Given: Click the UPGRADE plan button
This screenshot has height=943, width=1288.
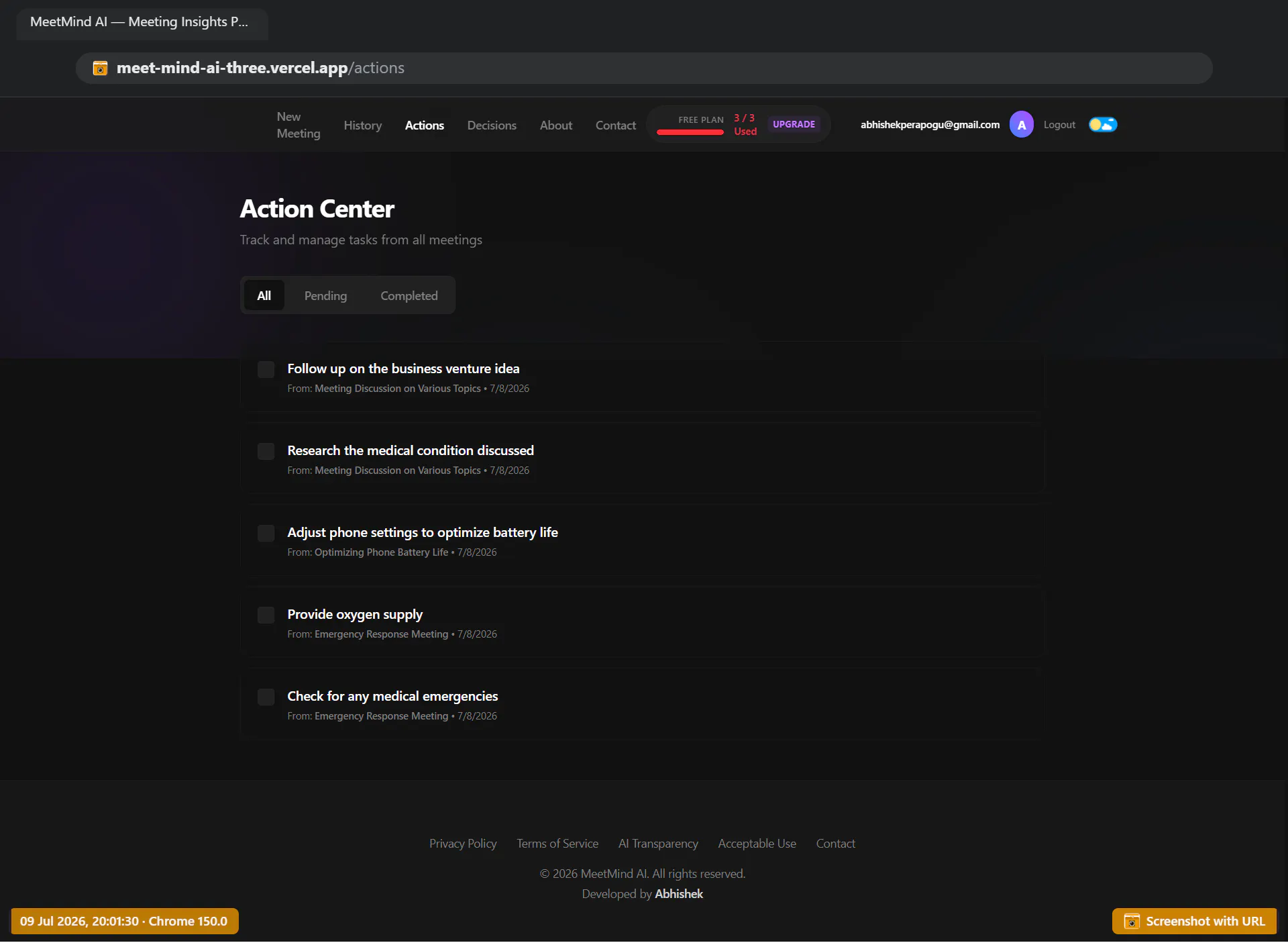Looking at the screenshot, I should coord(793,124).
